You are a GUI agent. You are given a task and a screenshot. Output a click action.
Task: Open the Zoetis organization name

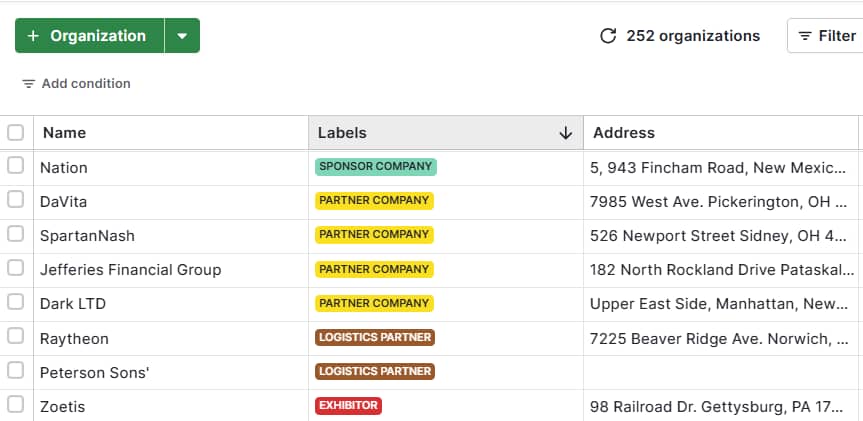[63, 407]
